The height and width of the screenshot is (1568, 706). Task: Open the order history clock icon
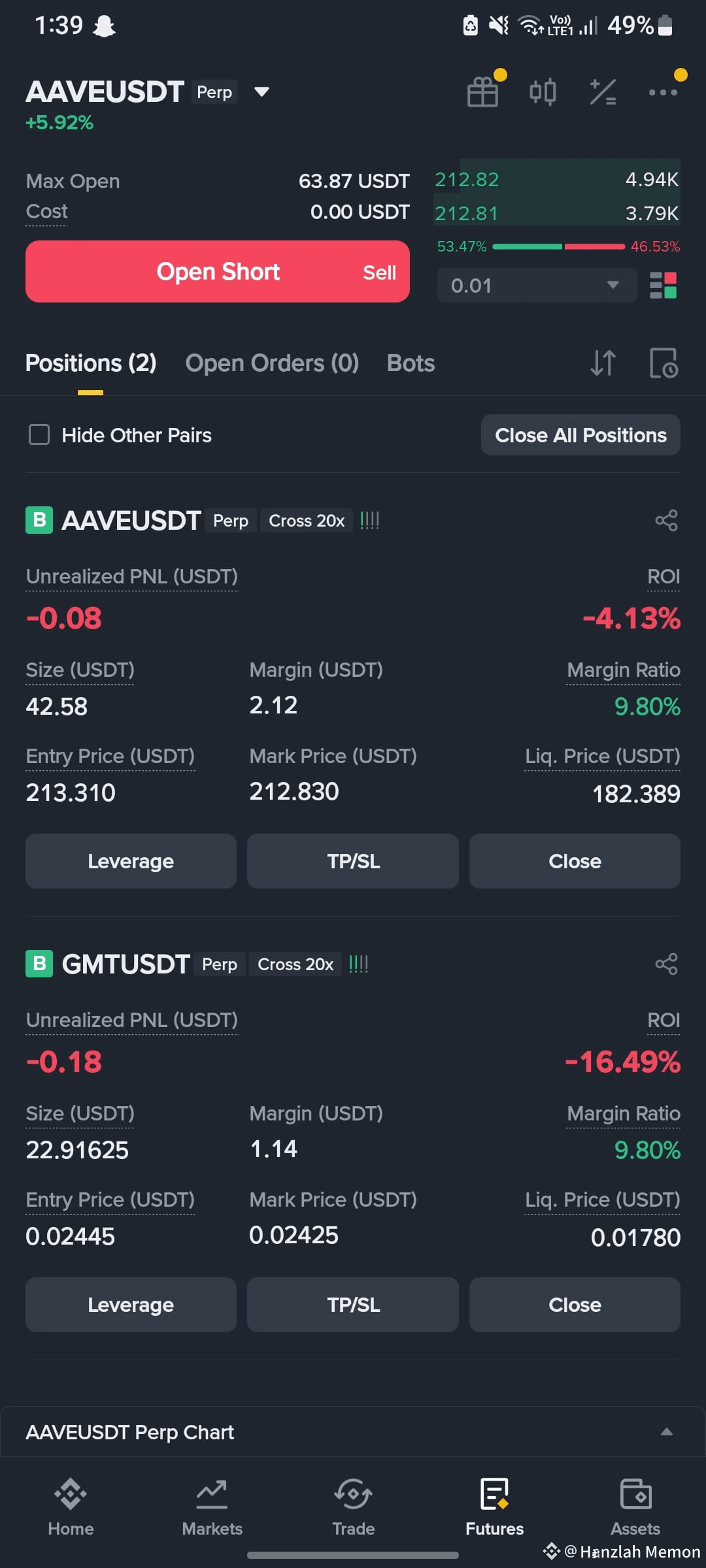pos(664,363)
